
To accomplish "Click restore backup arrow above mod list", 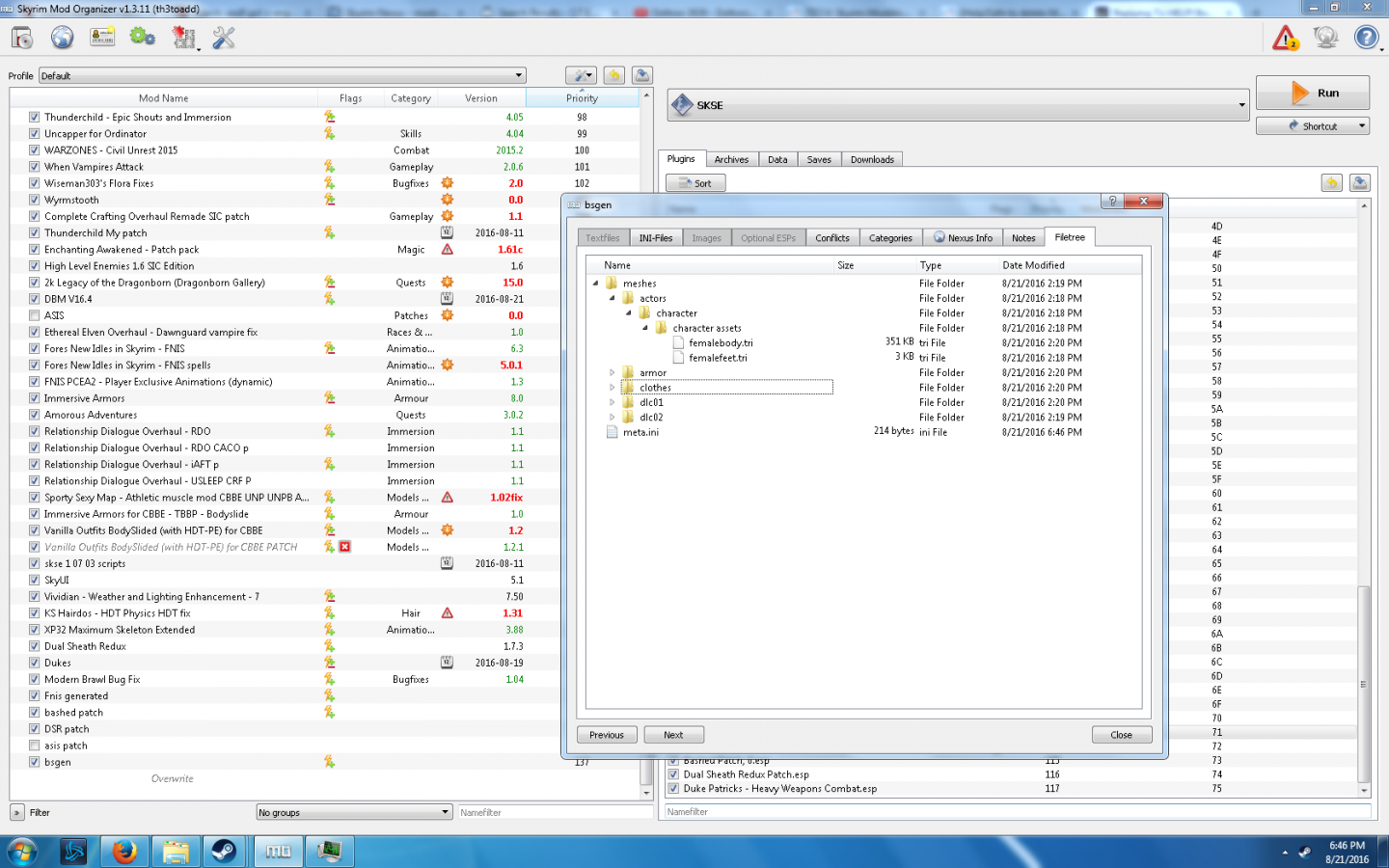I will [613, 75].
